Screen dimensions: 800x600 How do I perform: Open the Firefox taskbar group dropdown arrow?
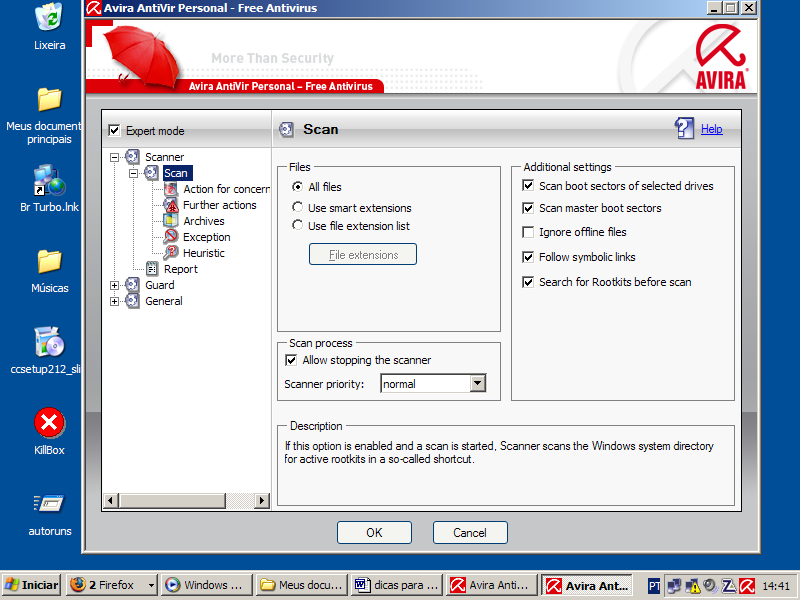151,585
